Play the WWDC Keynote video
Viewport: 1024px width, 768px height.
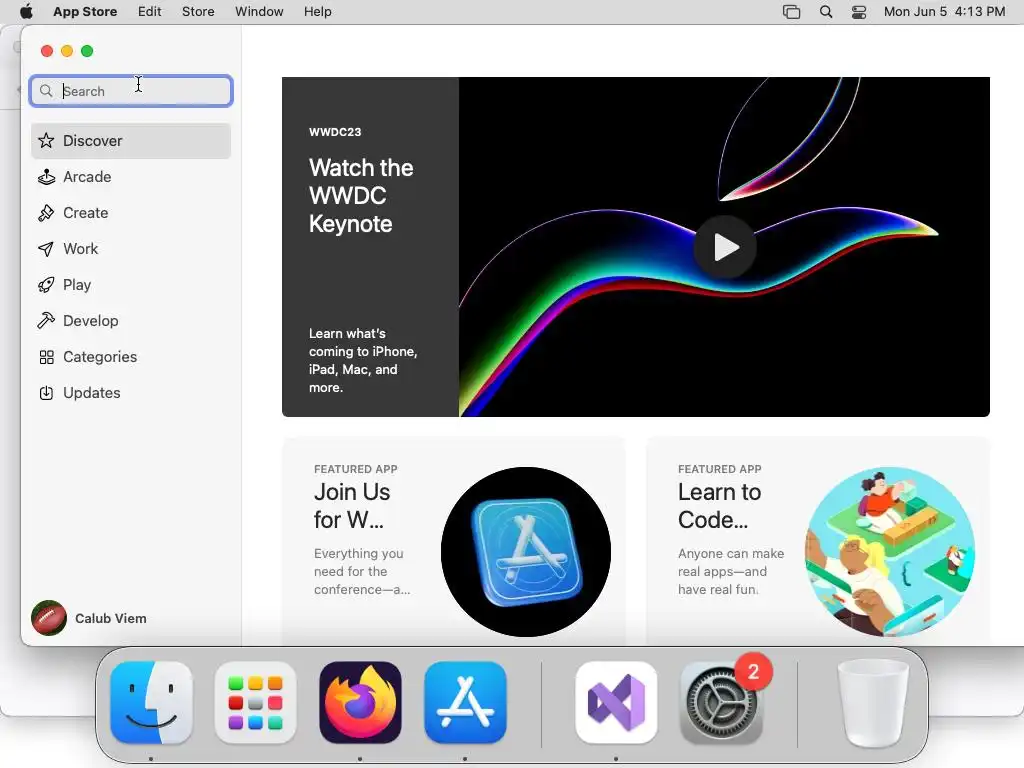[725, 248]
